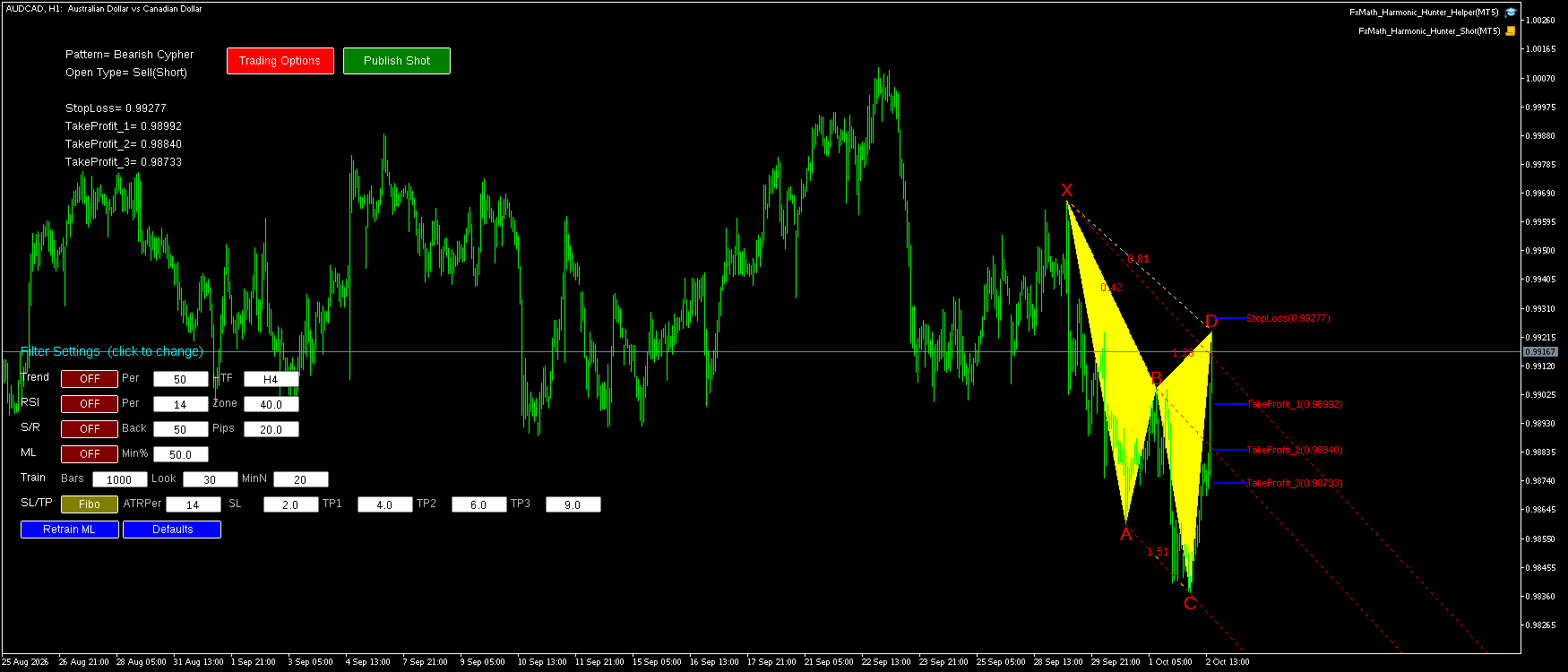Select the TakeProfit_2(0.98840) chart label
The width and height of the screenshot is (1568, 672).
click(x=1295, y=450)
